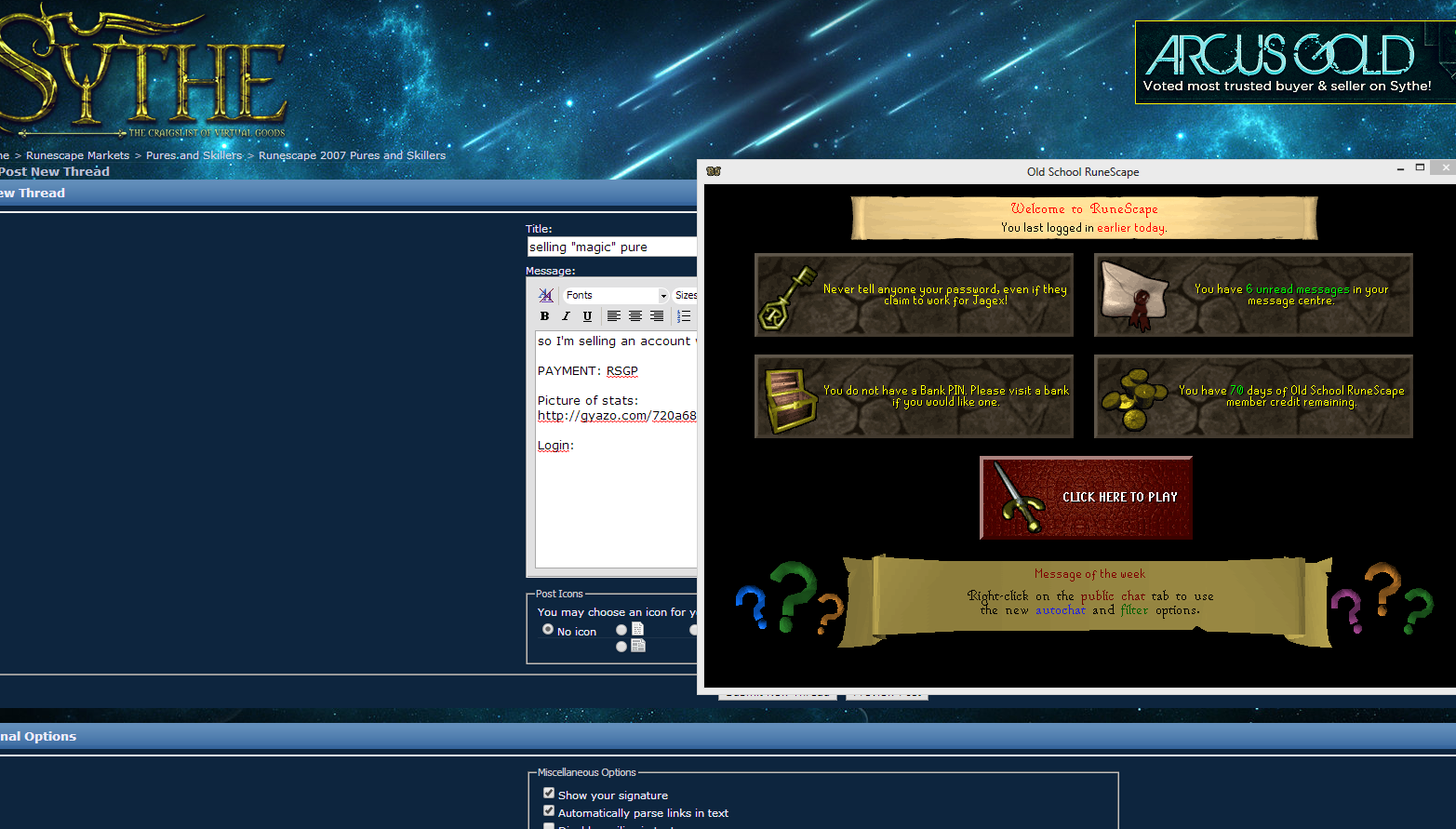The image size is (1456, 829).
Task: Align message text to the left
Action: click(x=614, y=316)
